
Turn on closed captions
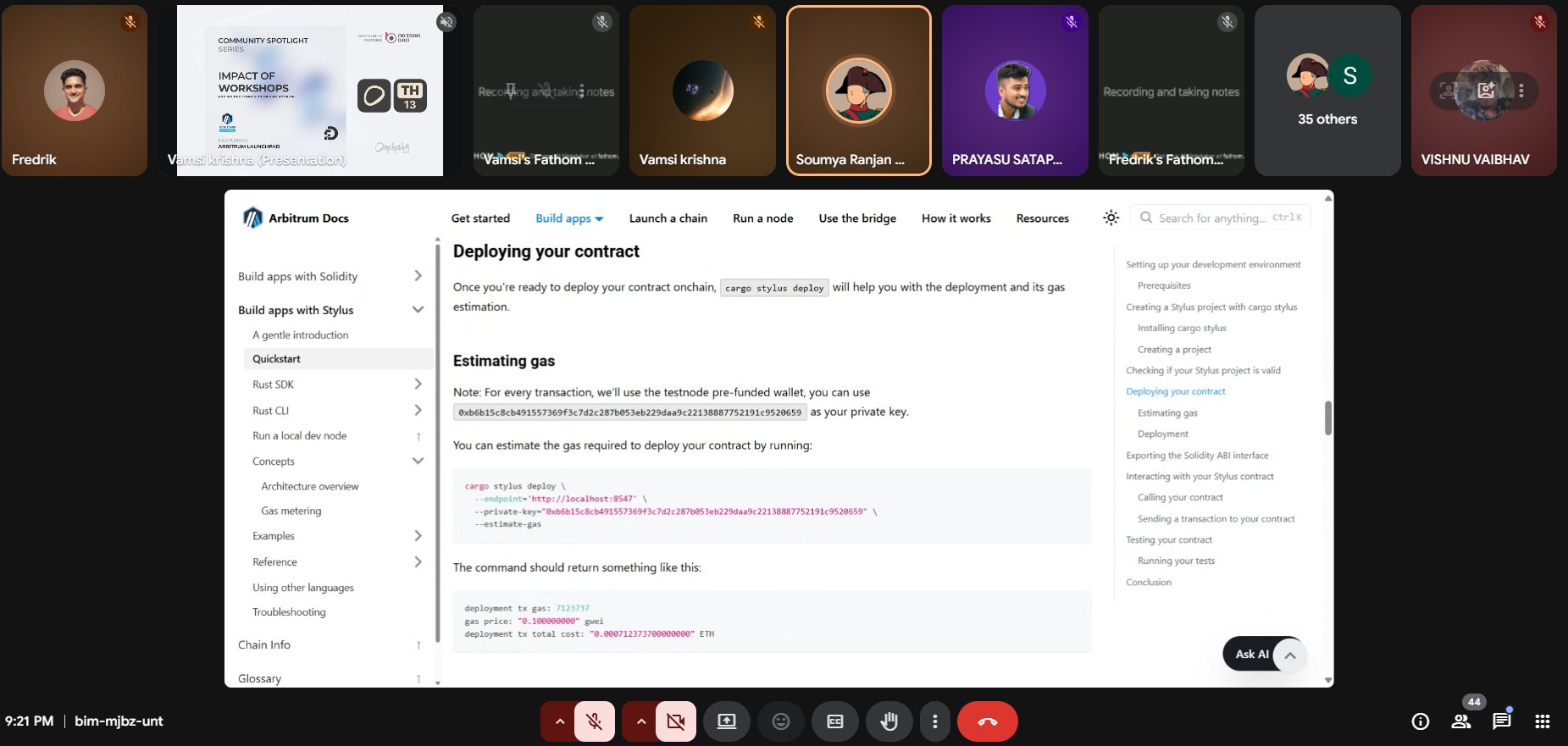click(x=835, y=721)
